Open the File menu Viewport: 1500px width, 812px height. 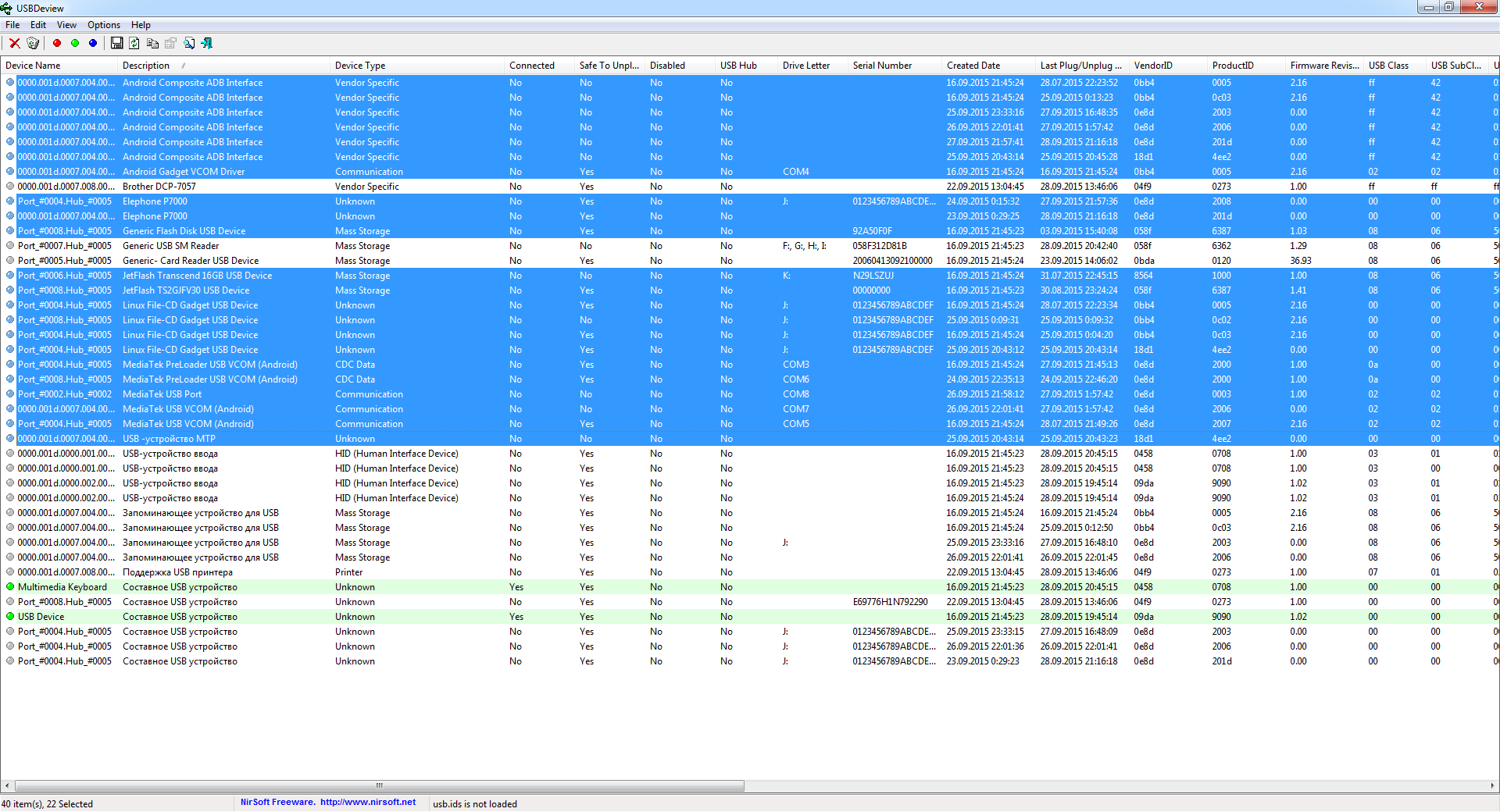12,25
